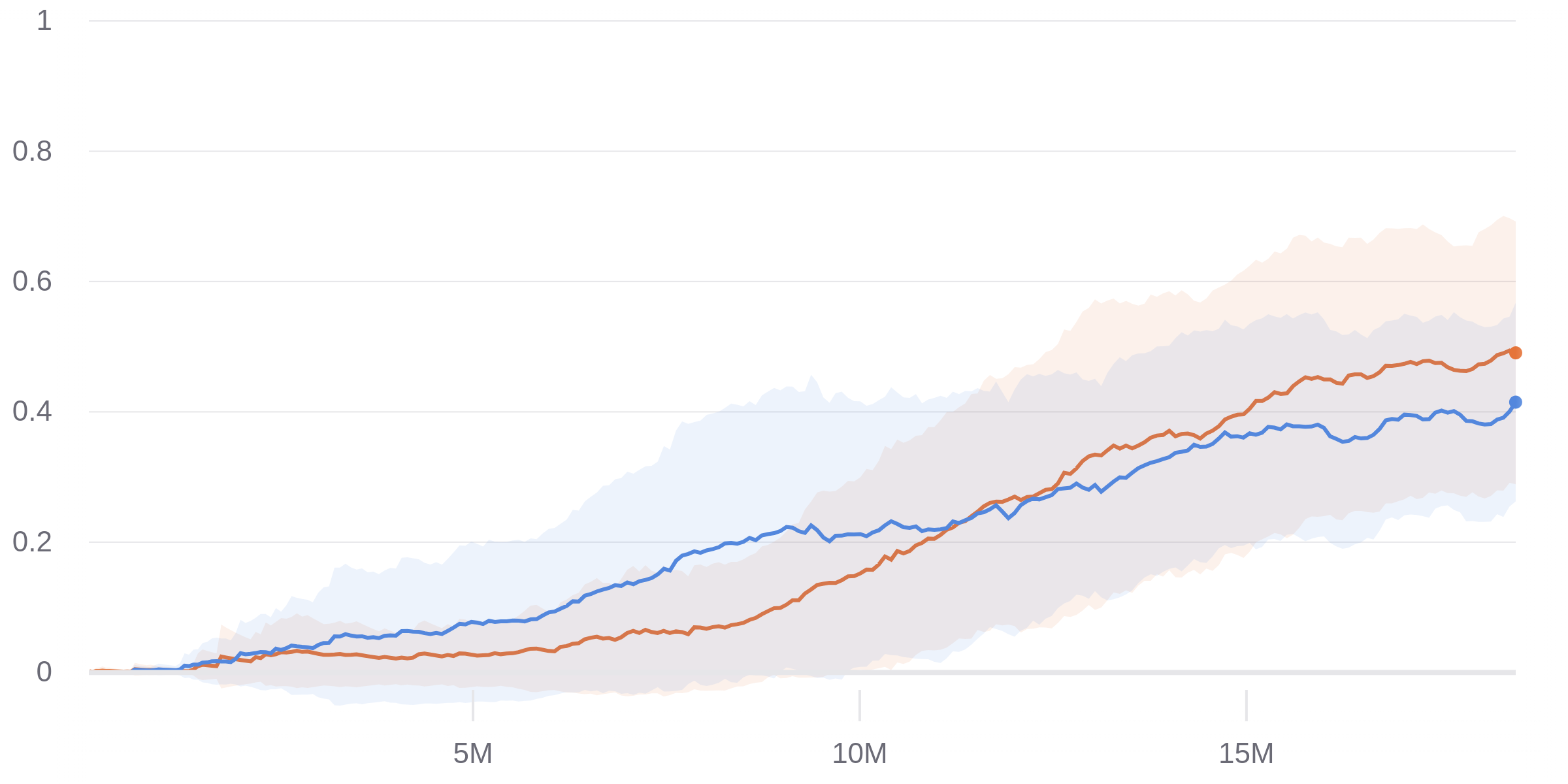
Task: Click the orange line's endpoint dot
Action: (1515, 353)
